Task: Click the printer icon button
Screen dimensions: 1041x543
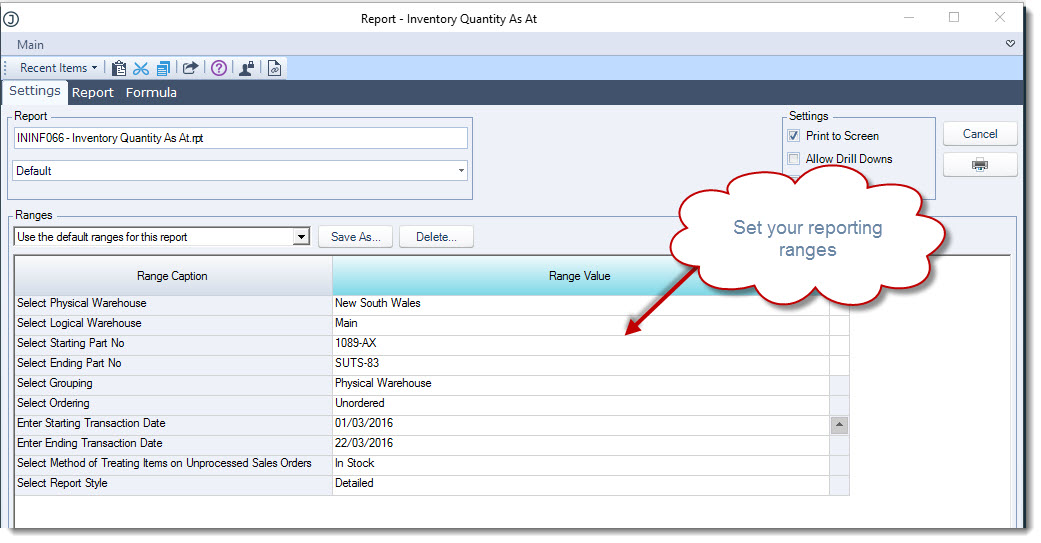Action: (x=980, y=165)
